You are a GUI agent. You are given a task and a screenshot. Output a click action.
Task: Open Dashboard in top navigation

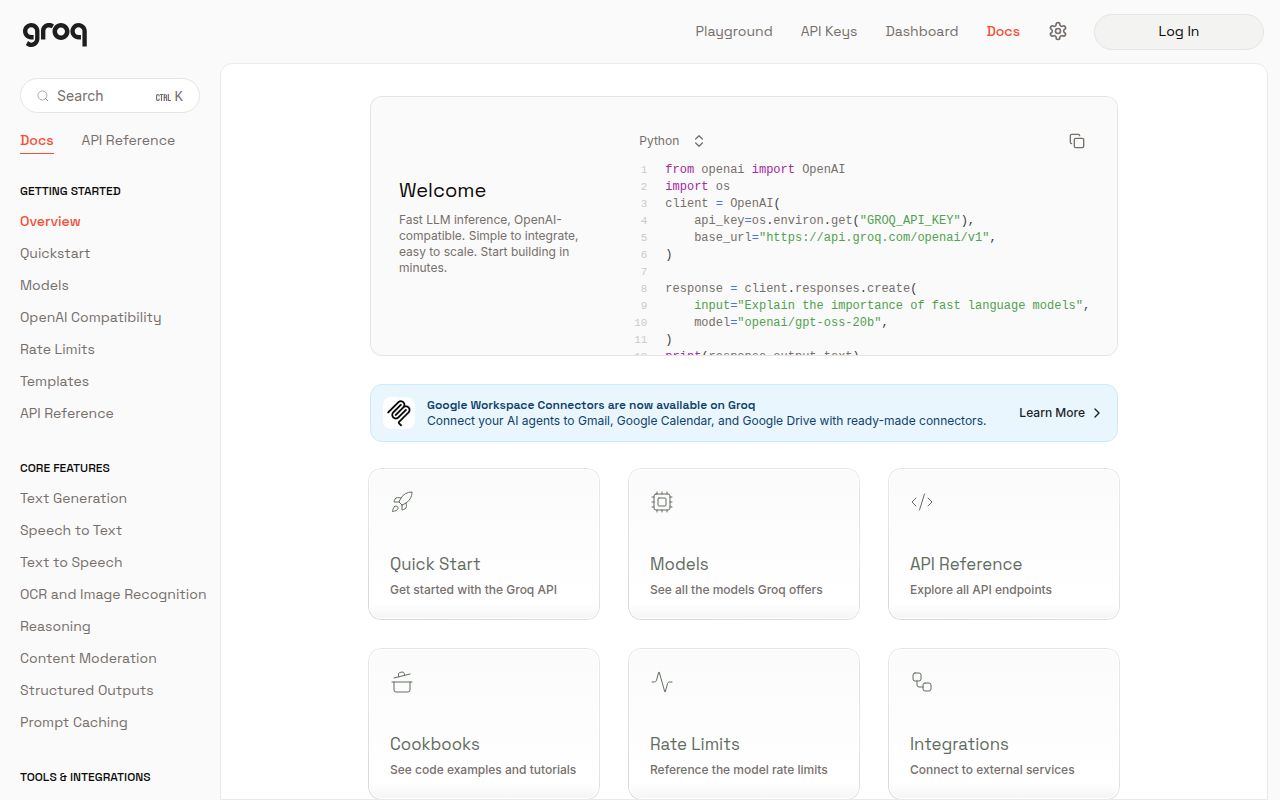coord(922,31)
